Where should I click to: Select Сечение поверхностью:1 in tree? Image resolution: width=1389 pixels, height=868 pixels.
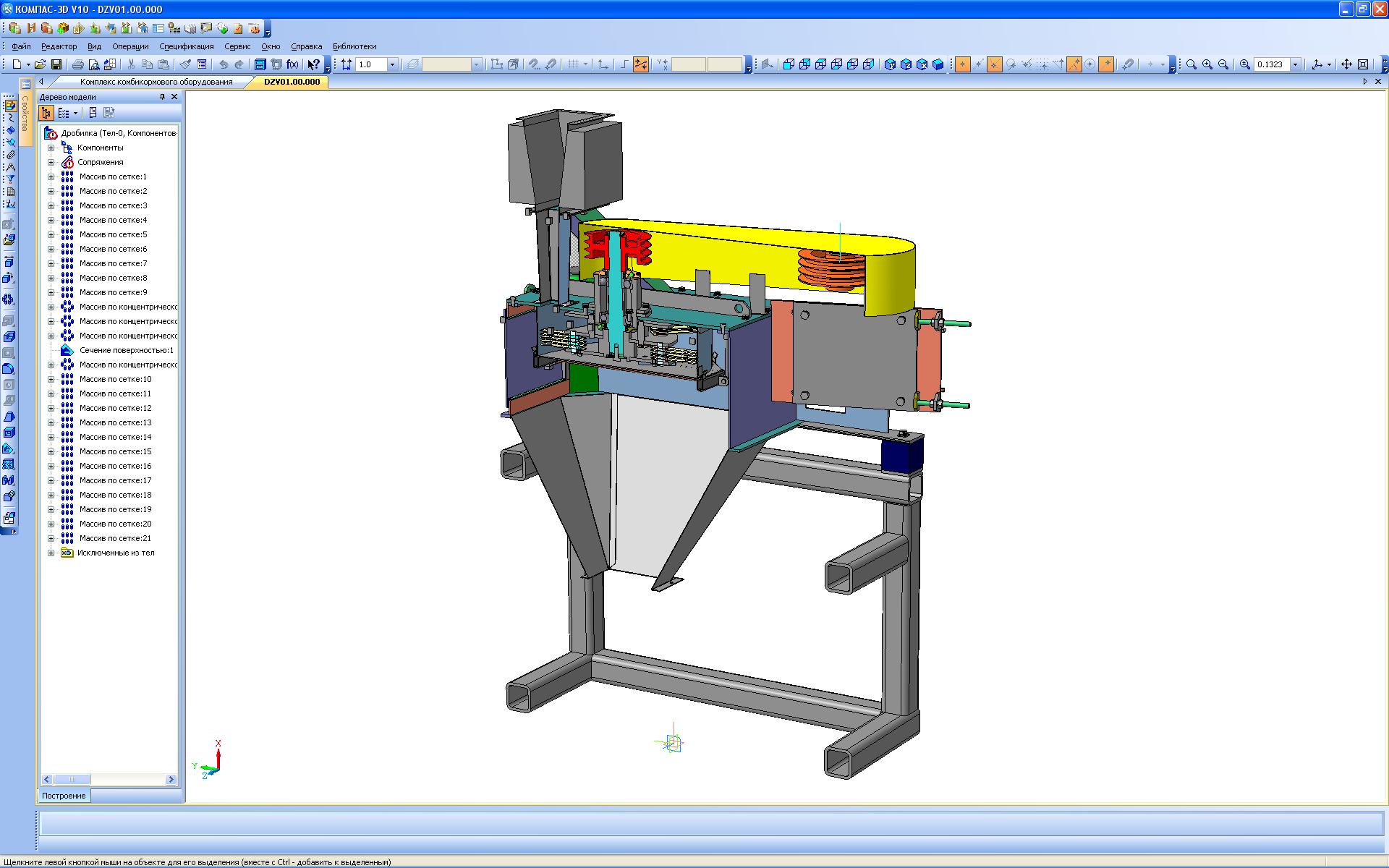[x=126, y=350]
